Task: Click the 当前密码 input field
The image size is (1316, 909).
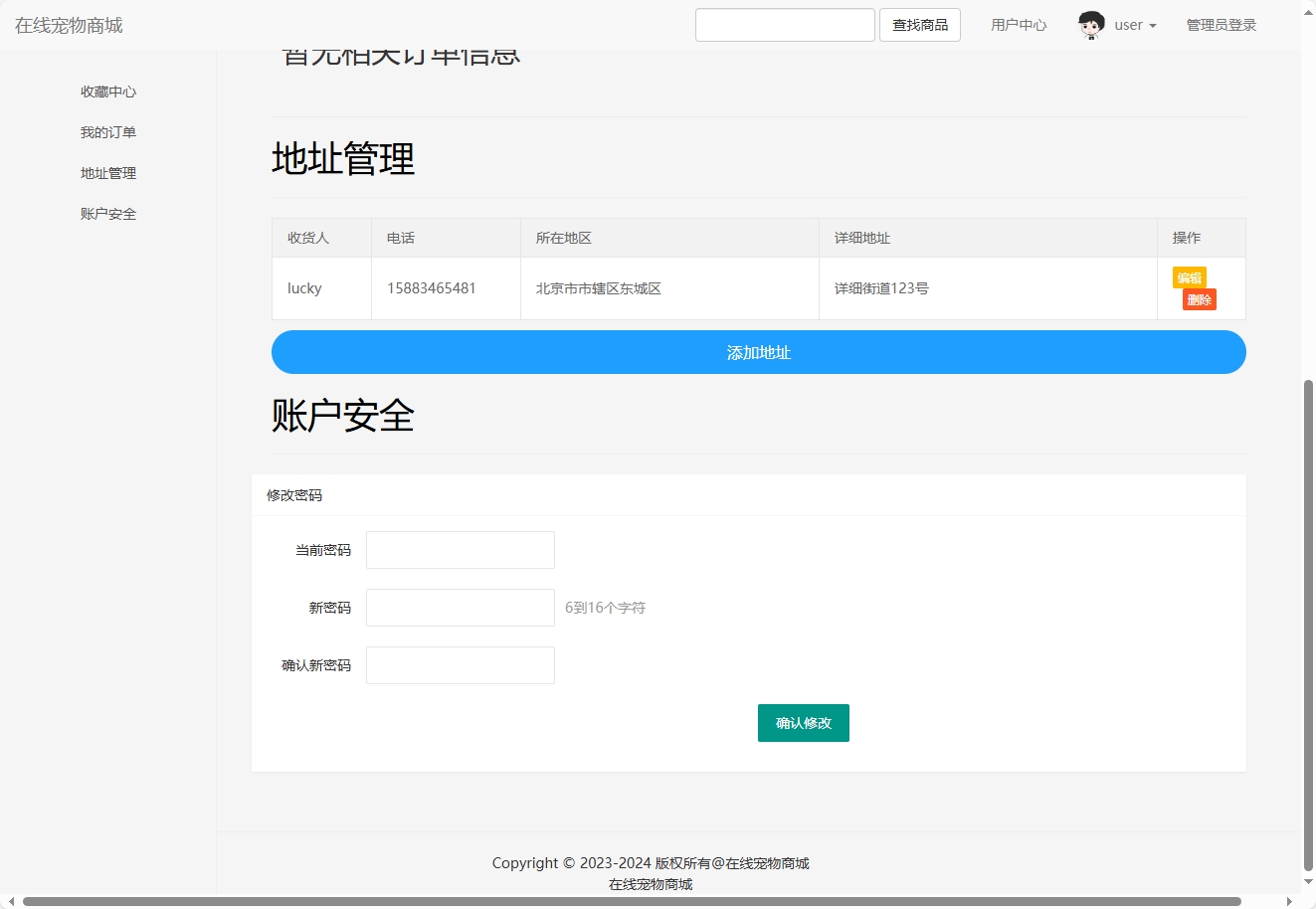Action: pos(460,549)
